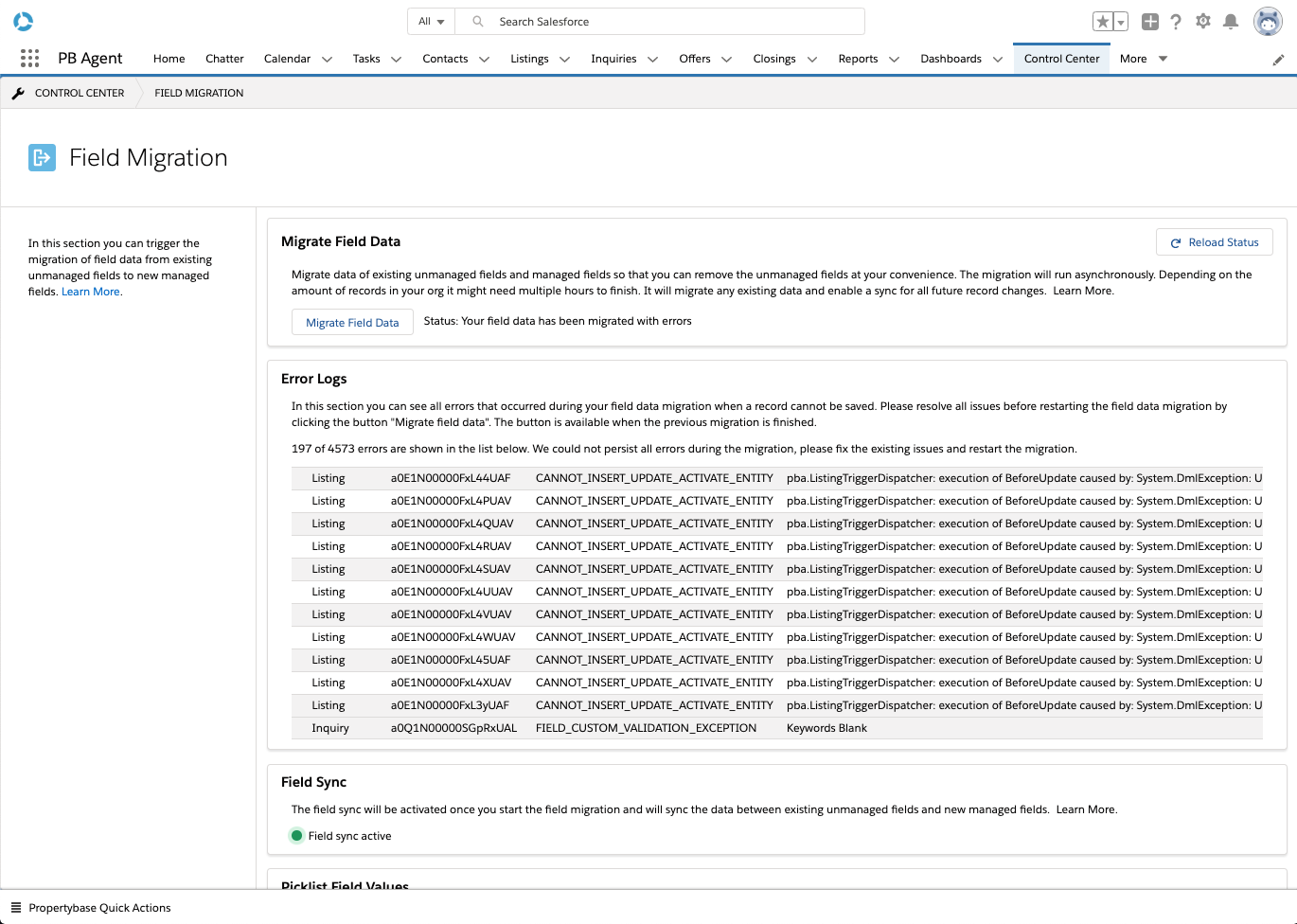Image resolution: width=1297 pixels, height=924 pixels.
Task: Click the Field Migration page icon
Action: (x=43, y=157)
